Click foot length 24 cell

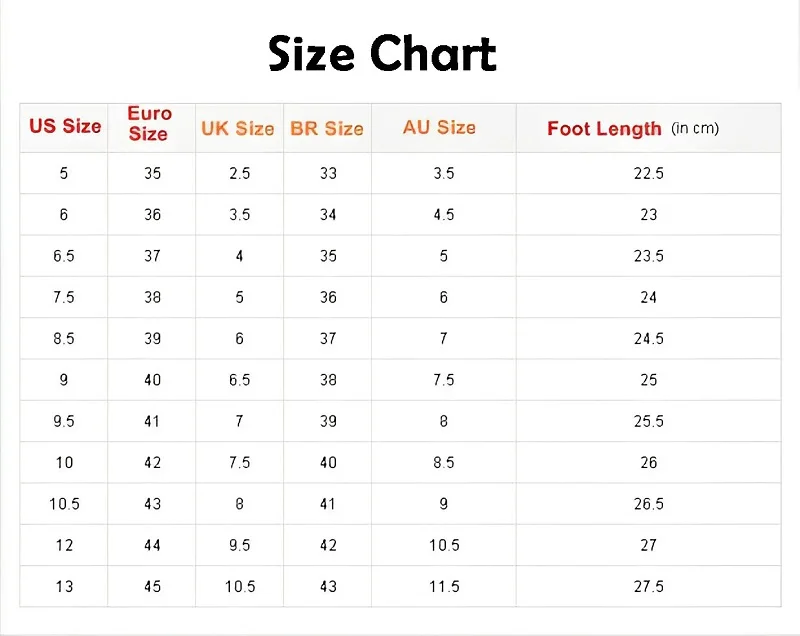648,297
